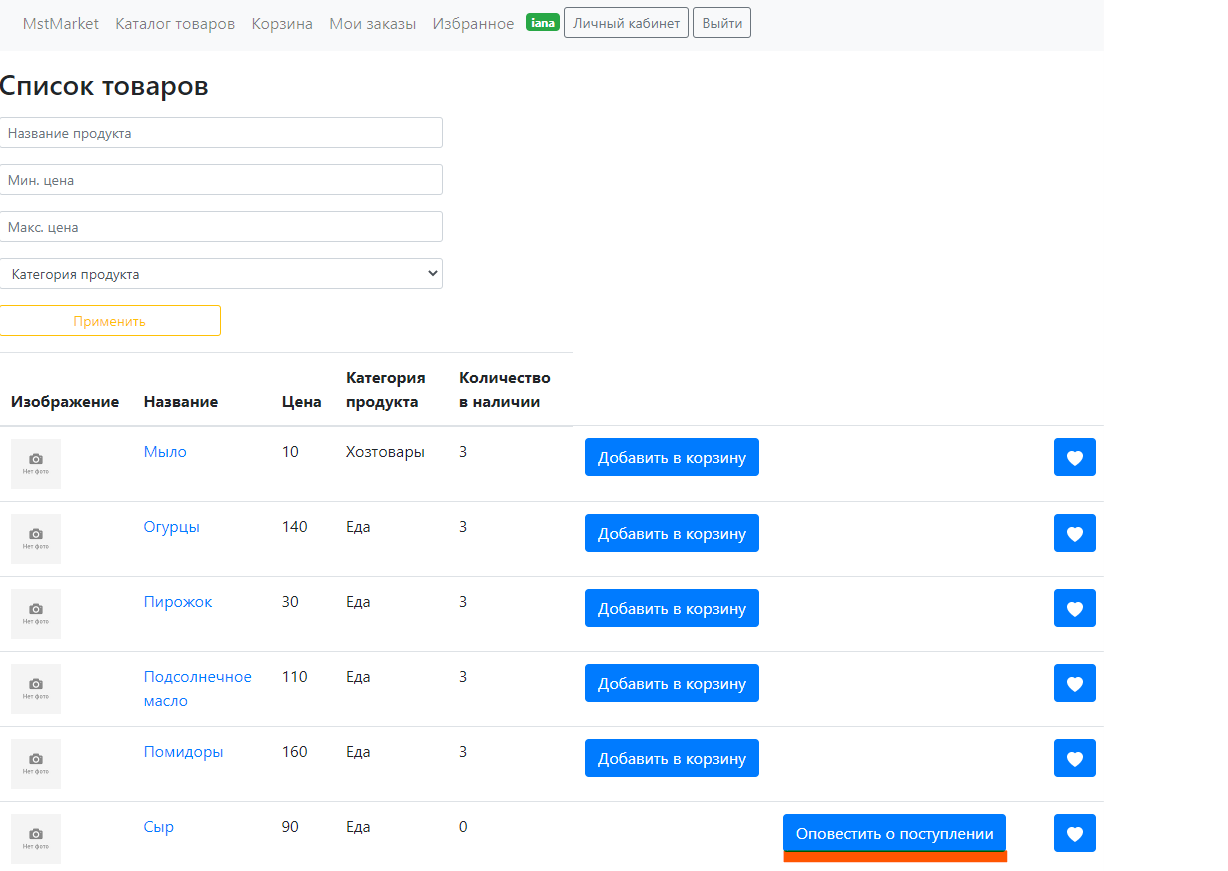This screenshot has height=871, width=1228.
Task: Click heart icon in Огурцы row
Action: point(1075,533)
